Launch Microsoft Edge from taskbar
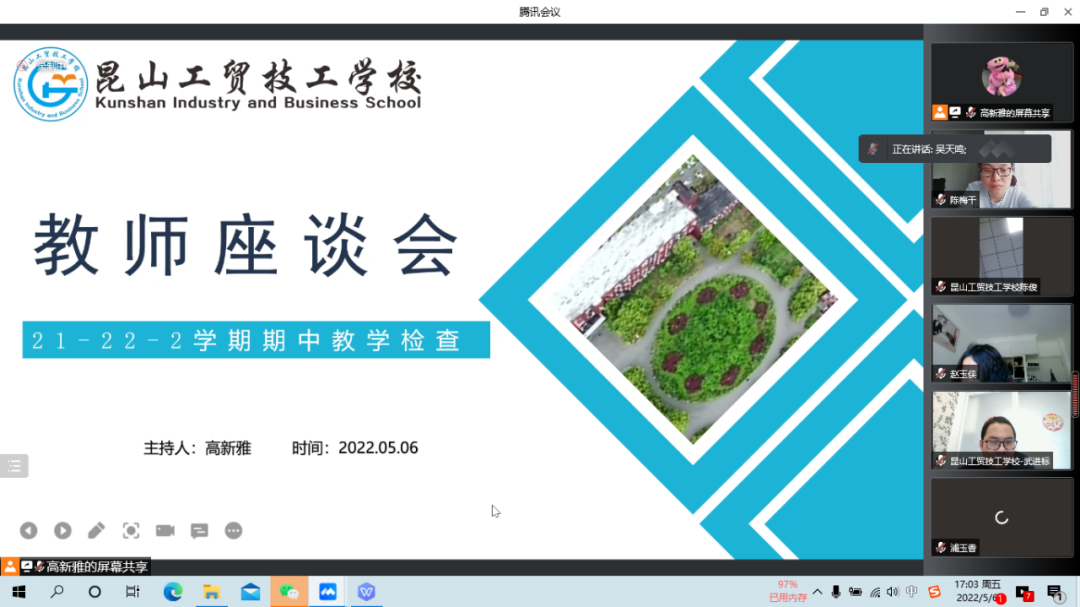 pos(173,592)
